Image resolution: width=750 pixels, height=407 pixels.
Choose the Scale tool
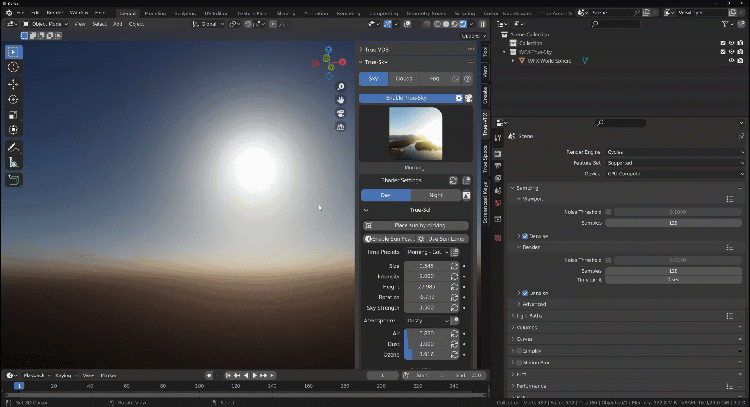(13, 115)
